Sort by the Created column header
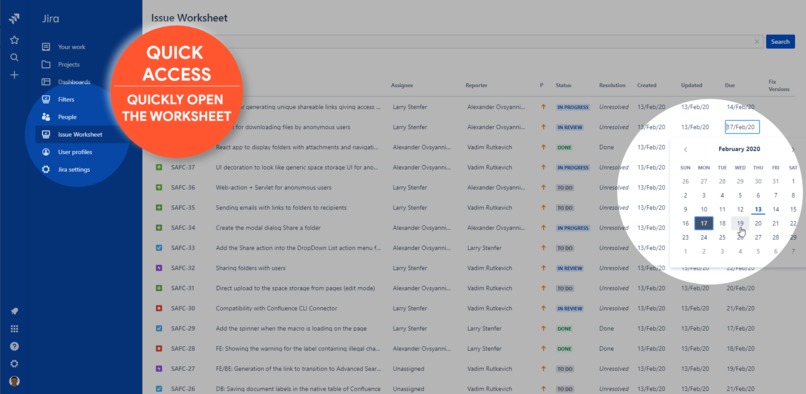The height and width of the screenshot is (394, 806). coord(646,85)
